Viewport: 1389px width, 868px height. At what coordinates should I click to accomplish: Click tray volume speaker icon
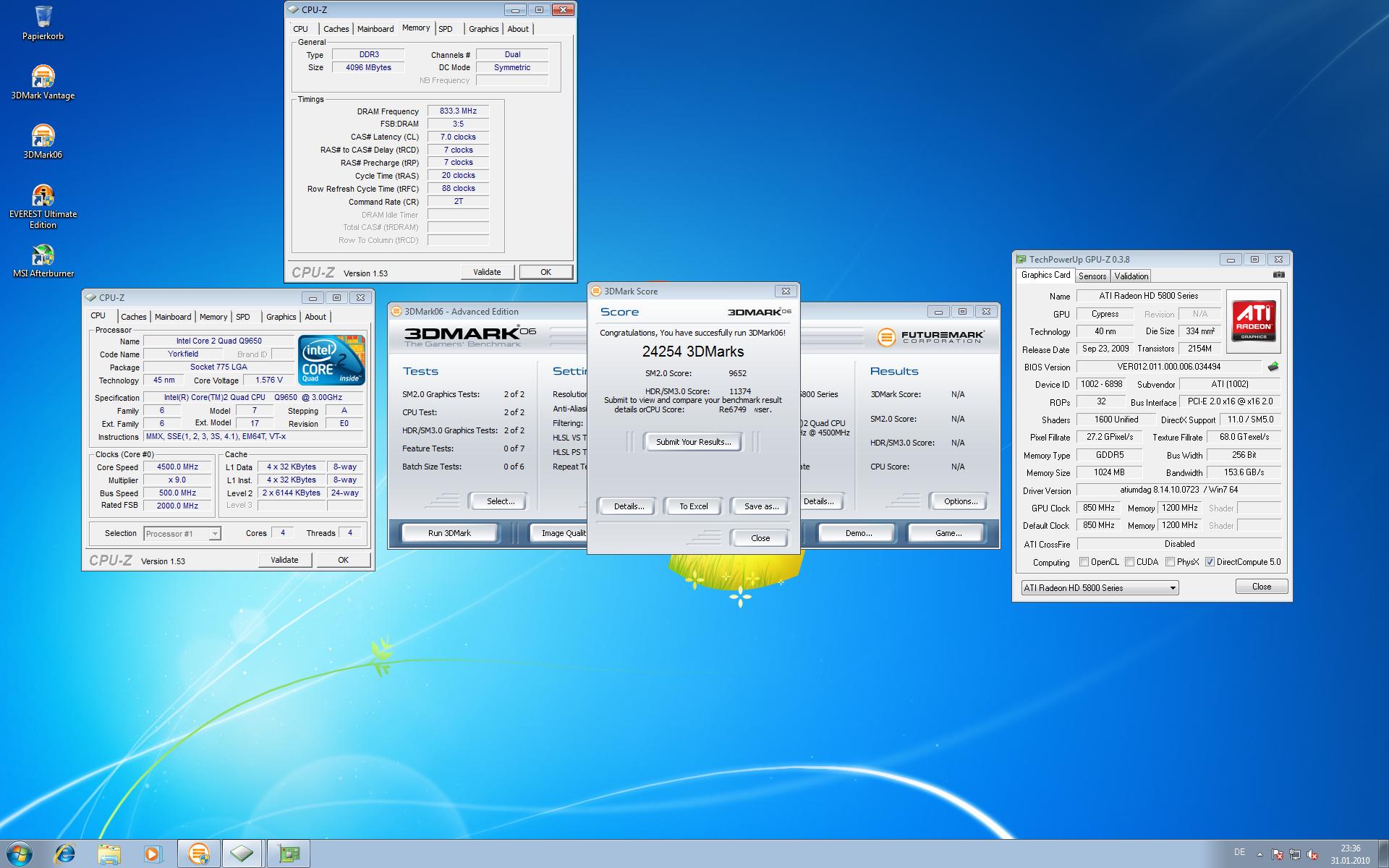coord(1313,854)
